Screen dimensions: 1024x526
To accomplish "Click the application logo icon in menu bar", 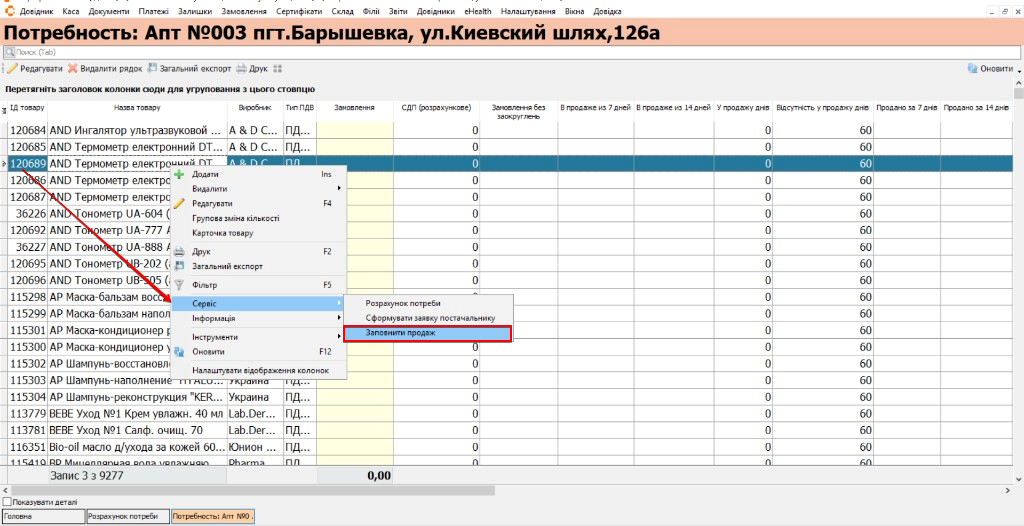I will tap(9, 11).
